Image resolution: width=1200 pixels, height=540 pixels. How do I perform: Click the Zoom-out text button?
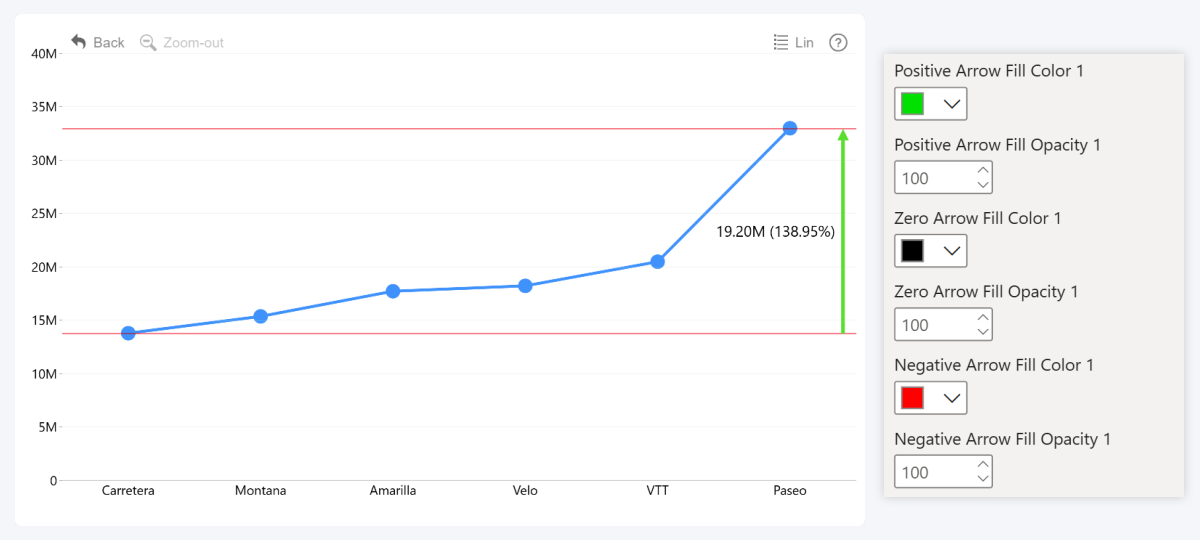[194, 42]
